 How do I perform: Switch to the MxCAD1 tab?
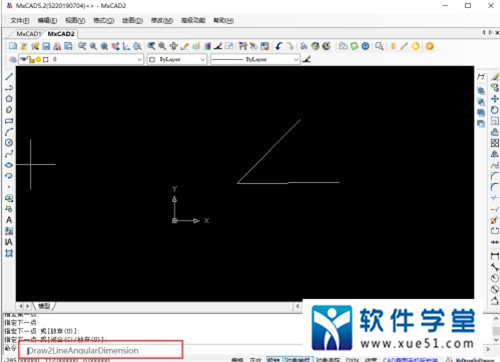(x=29, y=34)
